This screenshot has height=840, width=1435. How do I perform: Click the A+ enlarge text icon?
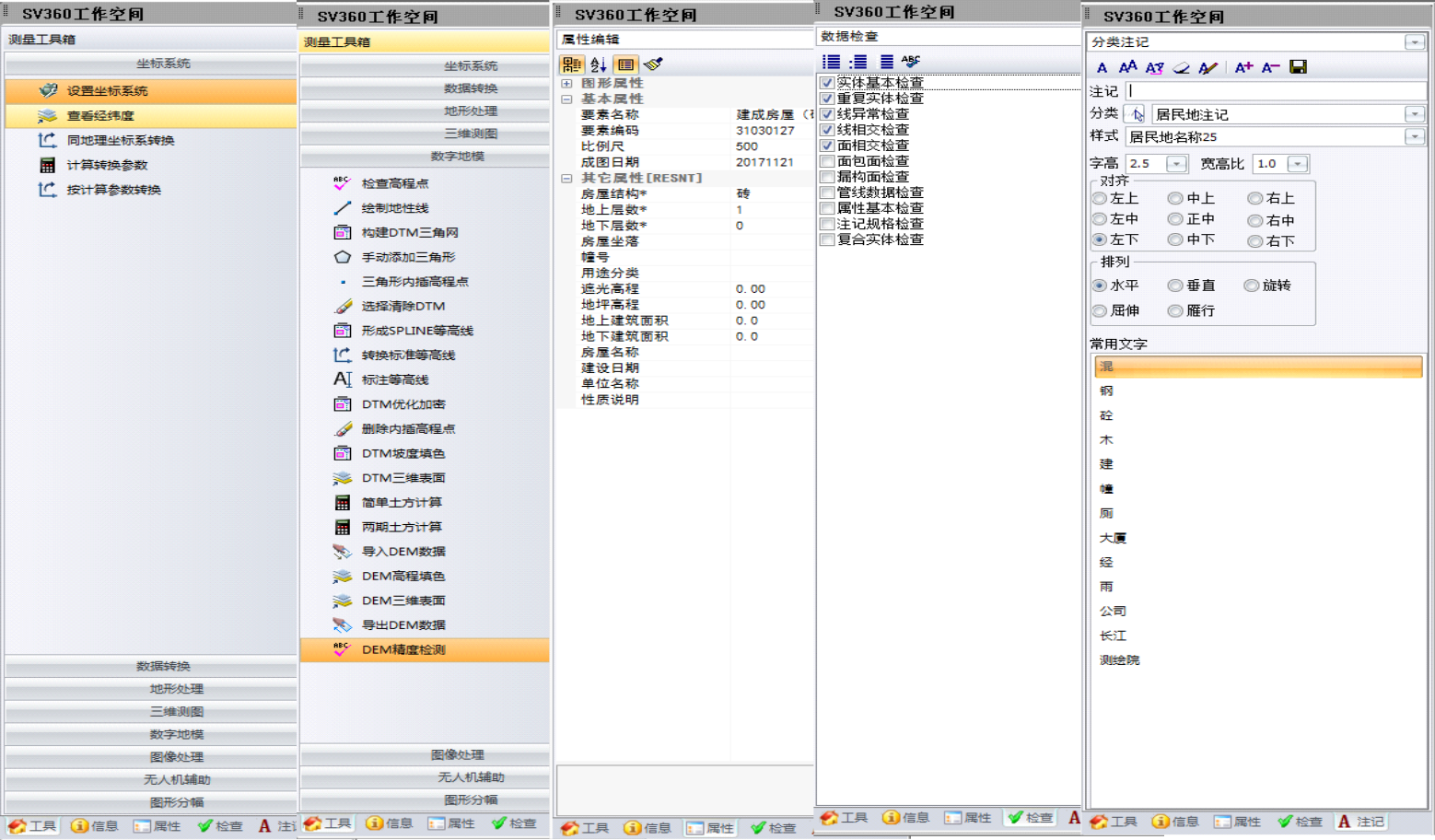coord(1243,67)
